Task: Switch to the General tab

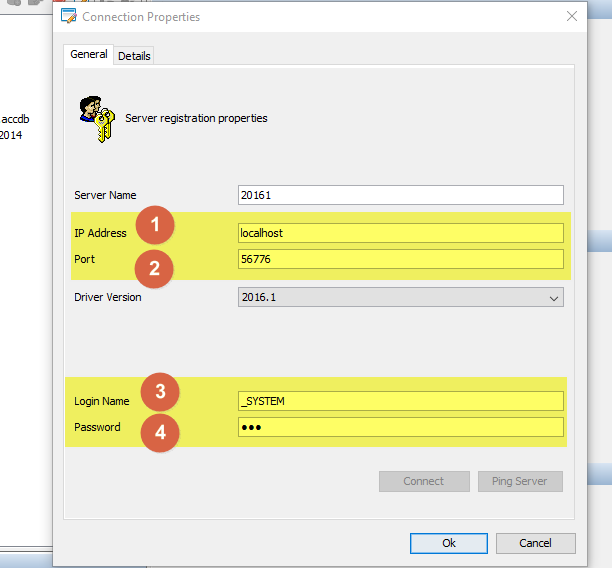Action: 89,55
